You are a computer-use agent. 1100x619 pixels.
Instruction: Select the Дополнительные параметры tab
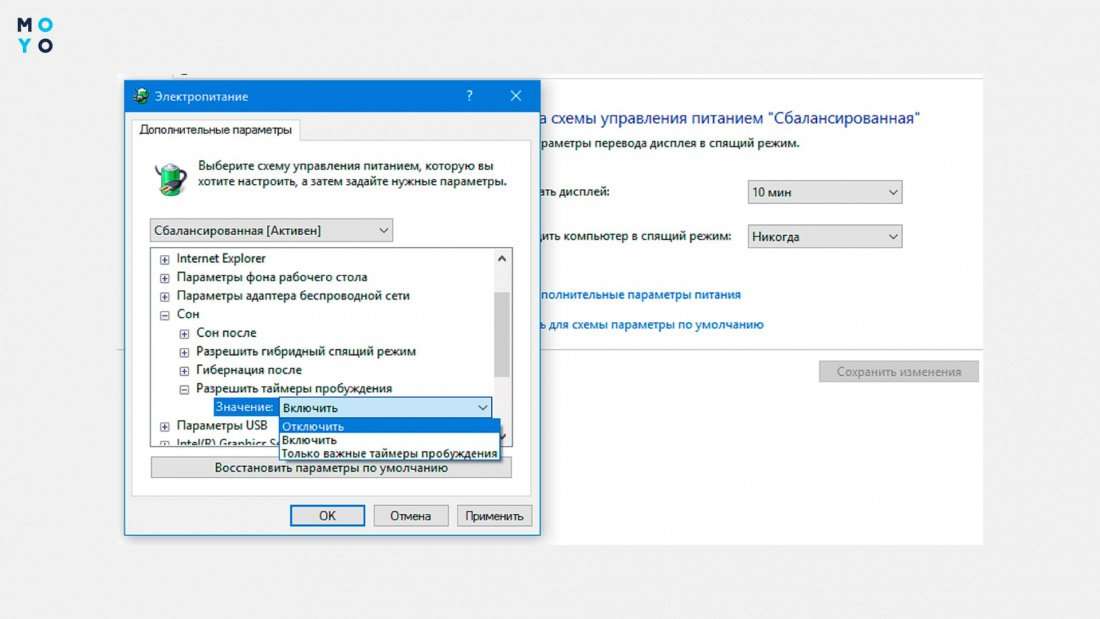click(216, 130)
